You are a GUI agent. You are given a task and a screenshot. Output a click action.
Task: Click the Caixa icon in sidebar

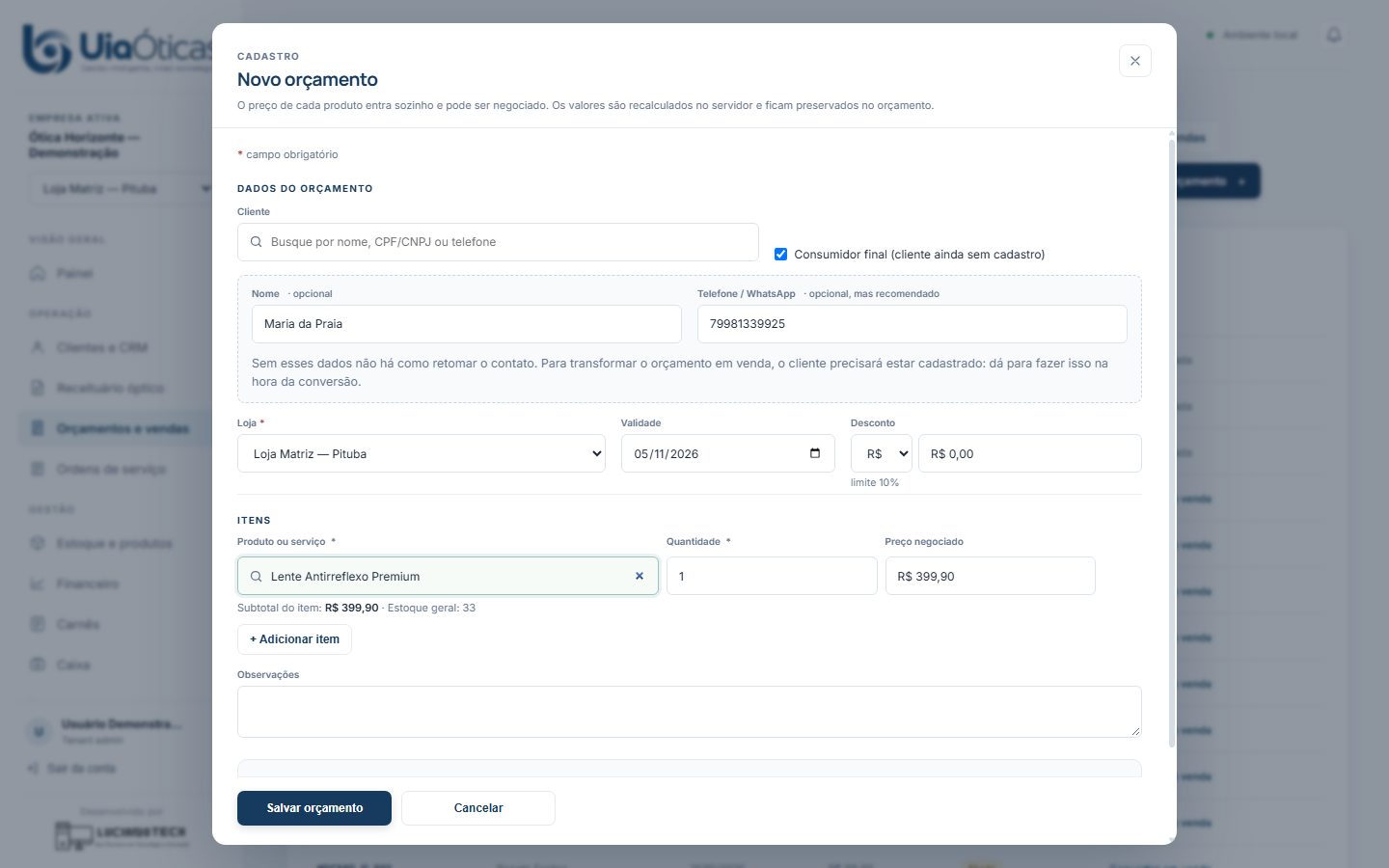(38, 665)
